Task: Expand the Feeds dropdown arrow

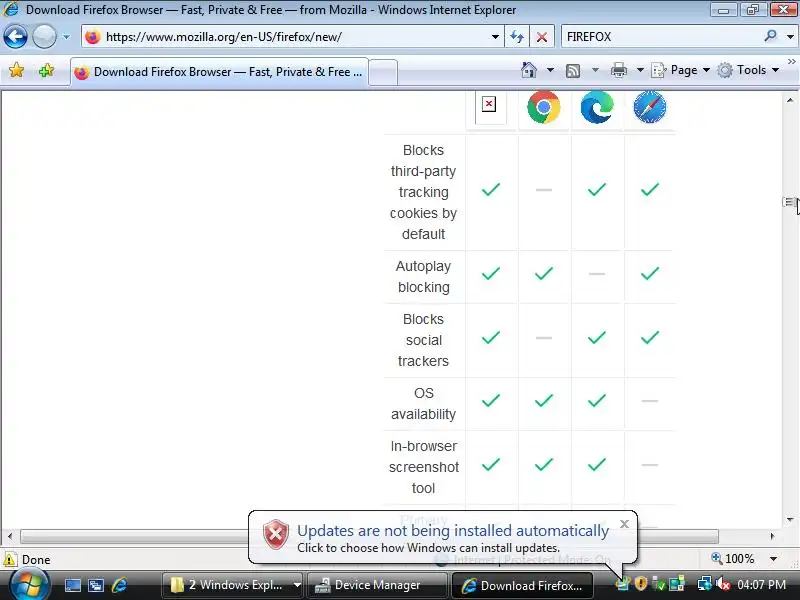Action: point(595,70)
